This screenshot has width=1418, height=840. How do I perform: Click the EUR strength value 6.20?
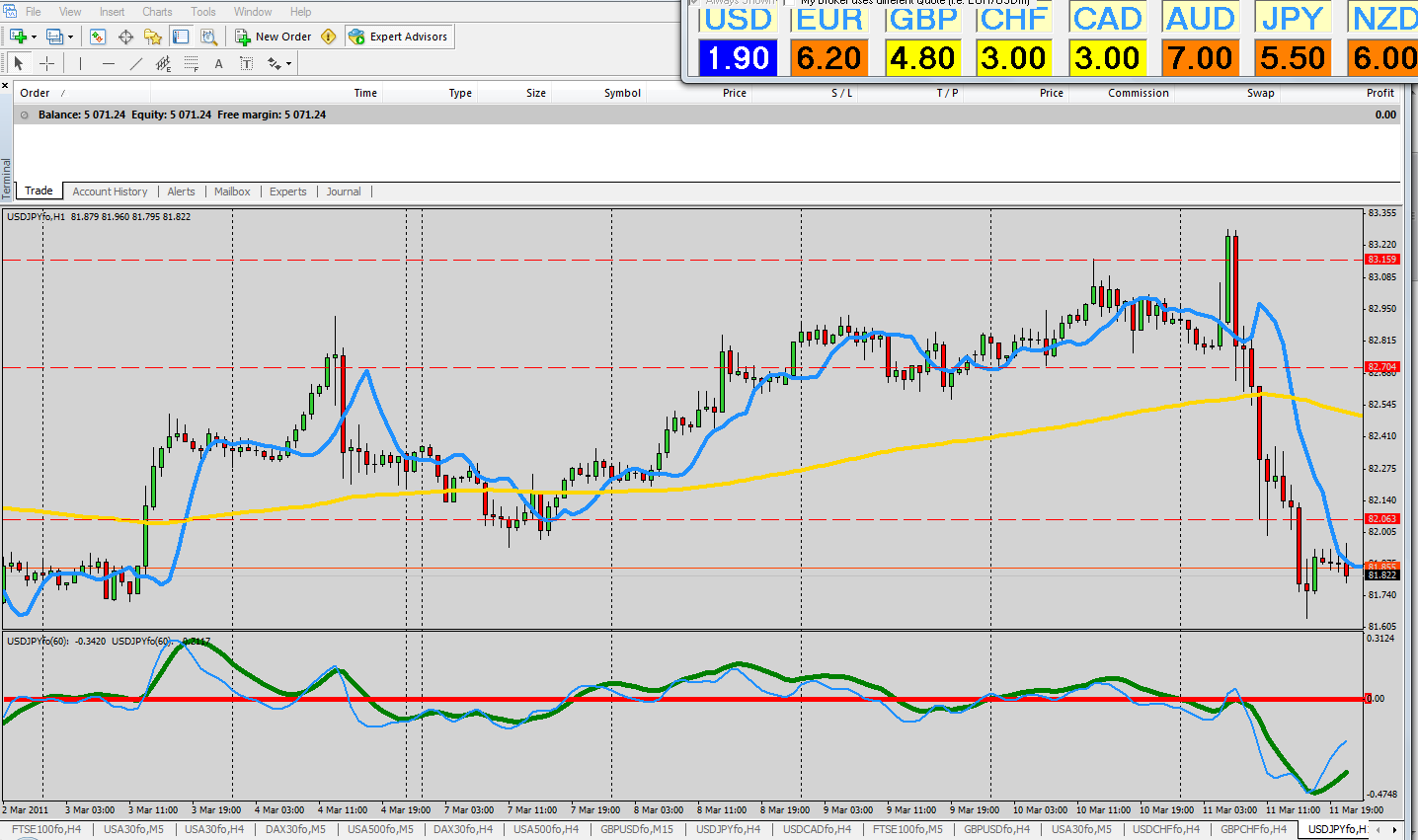[829, 58]
